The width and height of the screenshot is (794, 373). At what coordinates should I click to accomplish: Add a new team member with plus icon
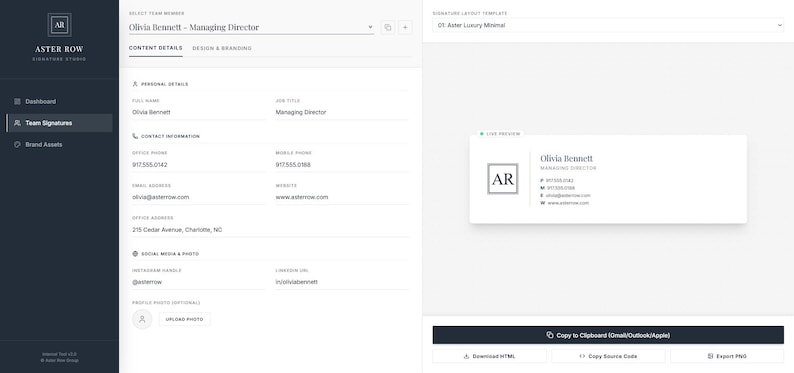(405, 27)
